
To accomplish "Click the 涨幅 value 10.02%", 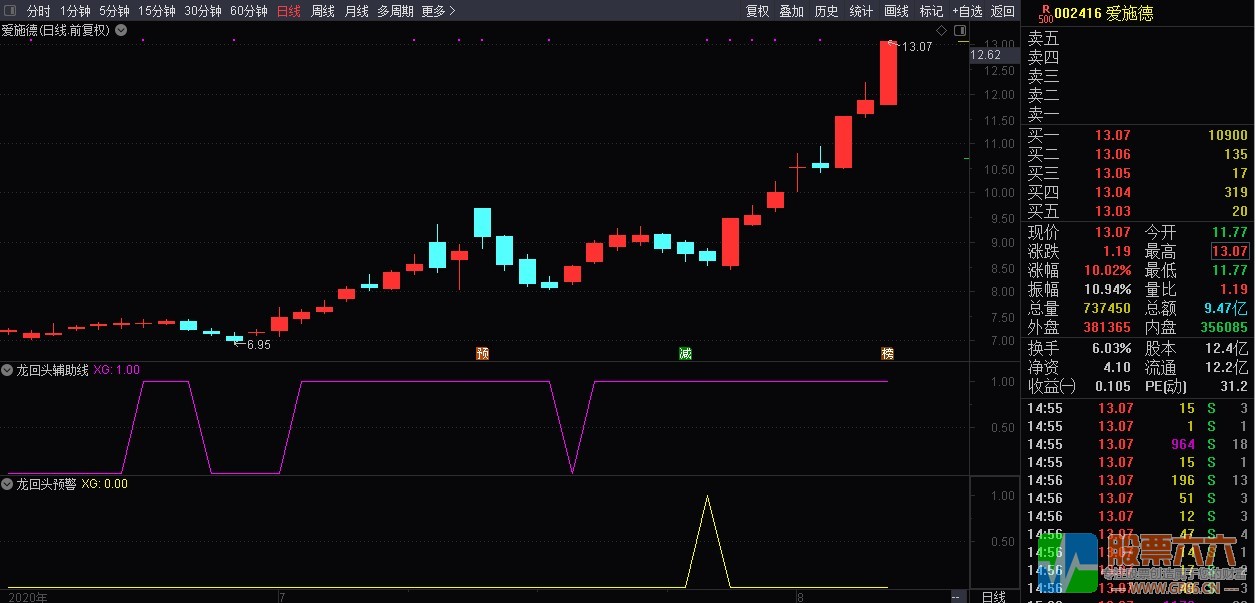I will pos(1108,270).
